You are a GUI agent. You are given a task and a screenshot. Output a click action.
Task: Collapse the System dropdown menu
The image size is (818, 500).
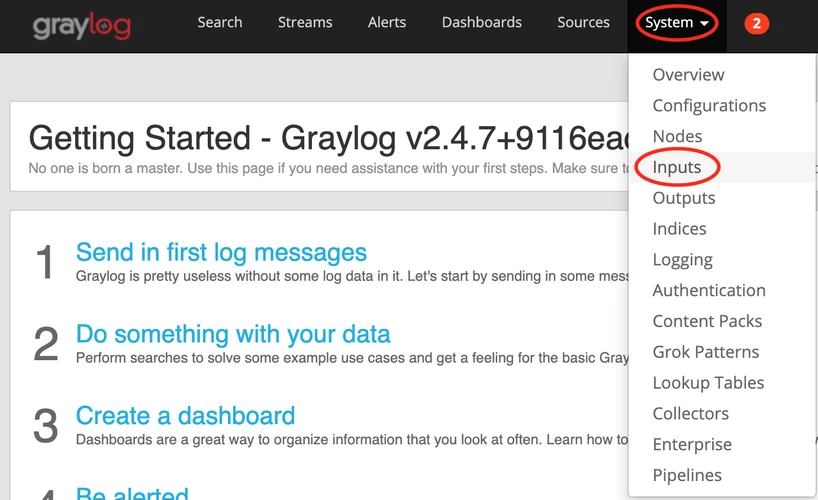tap(677, 23)
